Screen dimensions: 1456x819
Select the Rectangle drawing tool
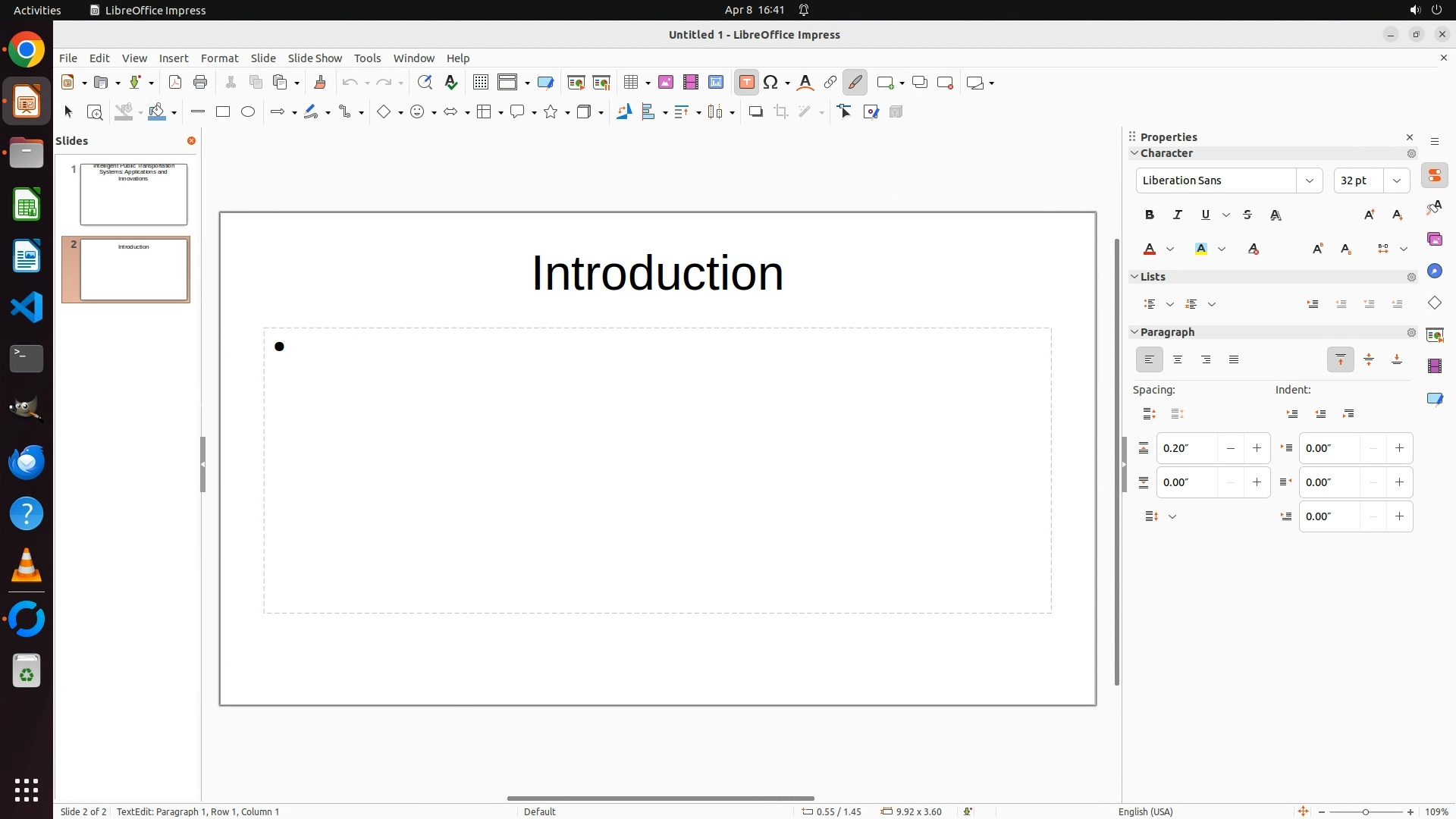[223, 112]
